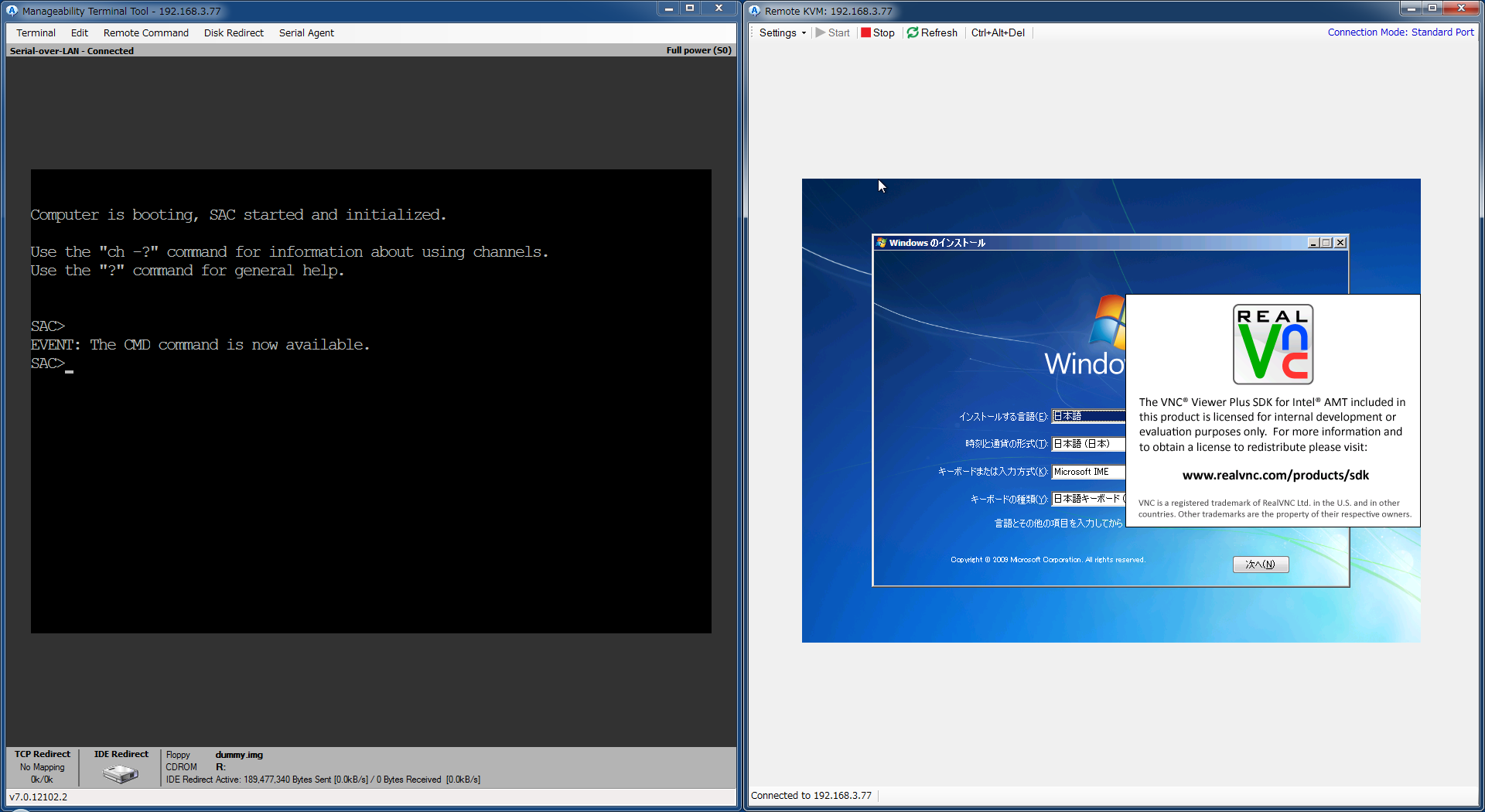Click the 次へ(N) next button

click(1261, 565)
